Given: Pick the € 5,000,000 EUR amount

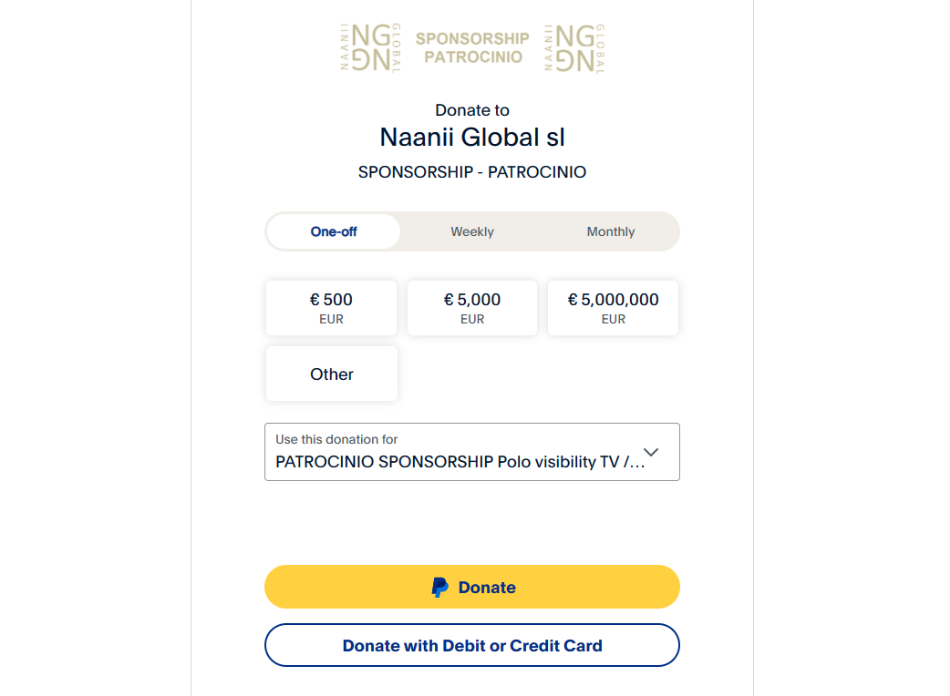Looking at the screenshot, I should pos(613,308).
